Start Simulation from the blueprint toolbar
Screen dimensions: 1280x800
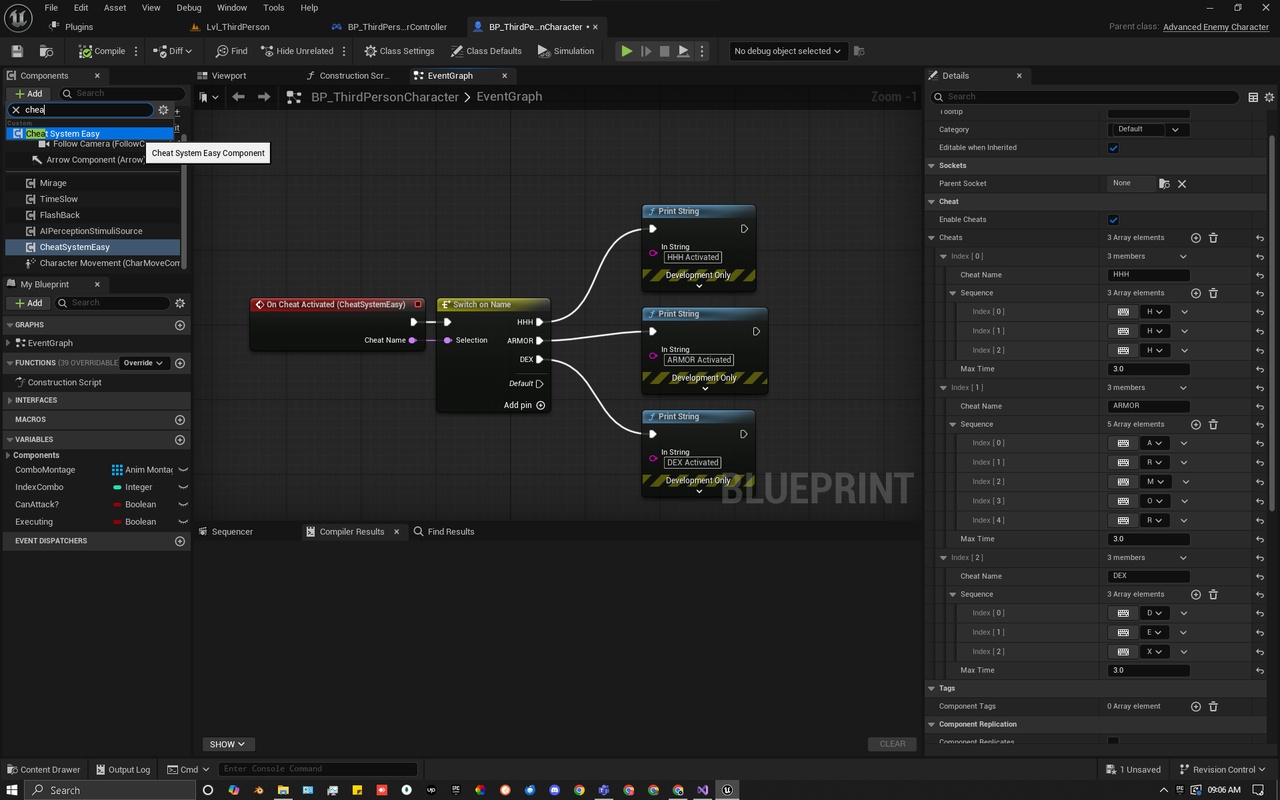pos(566,51)
